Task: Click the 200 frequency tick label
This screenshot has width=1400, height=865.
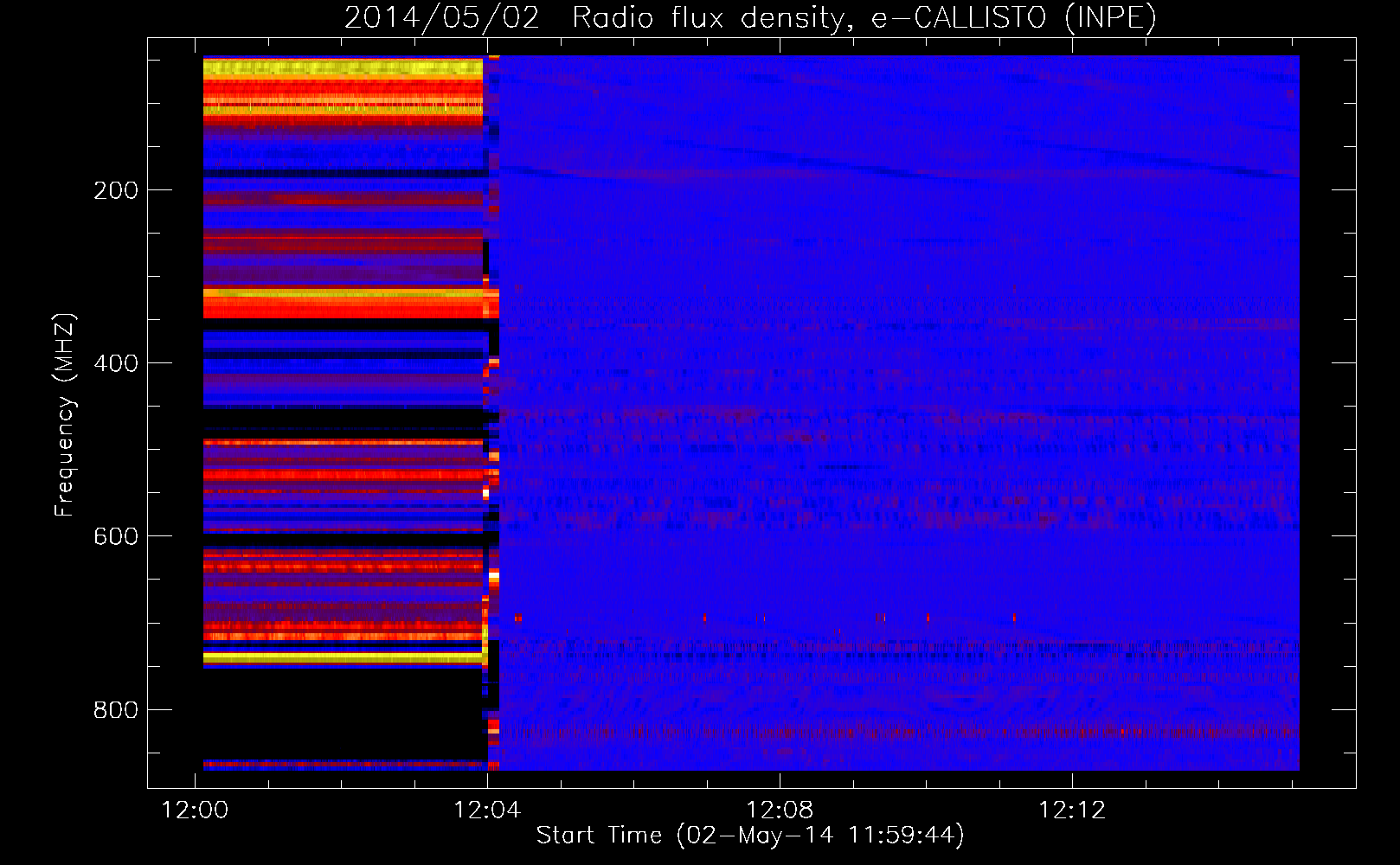Action: 116,190
